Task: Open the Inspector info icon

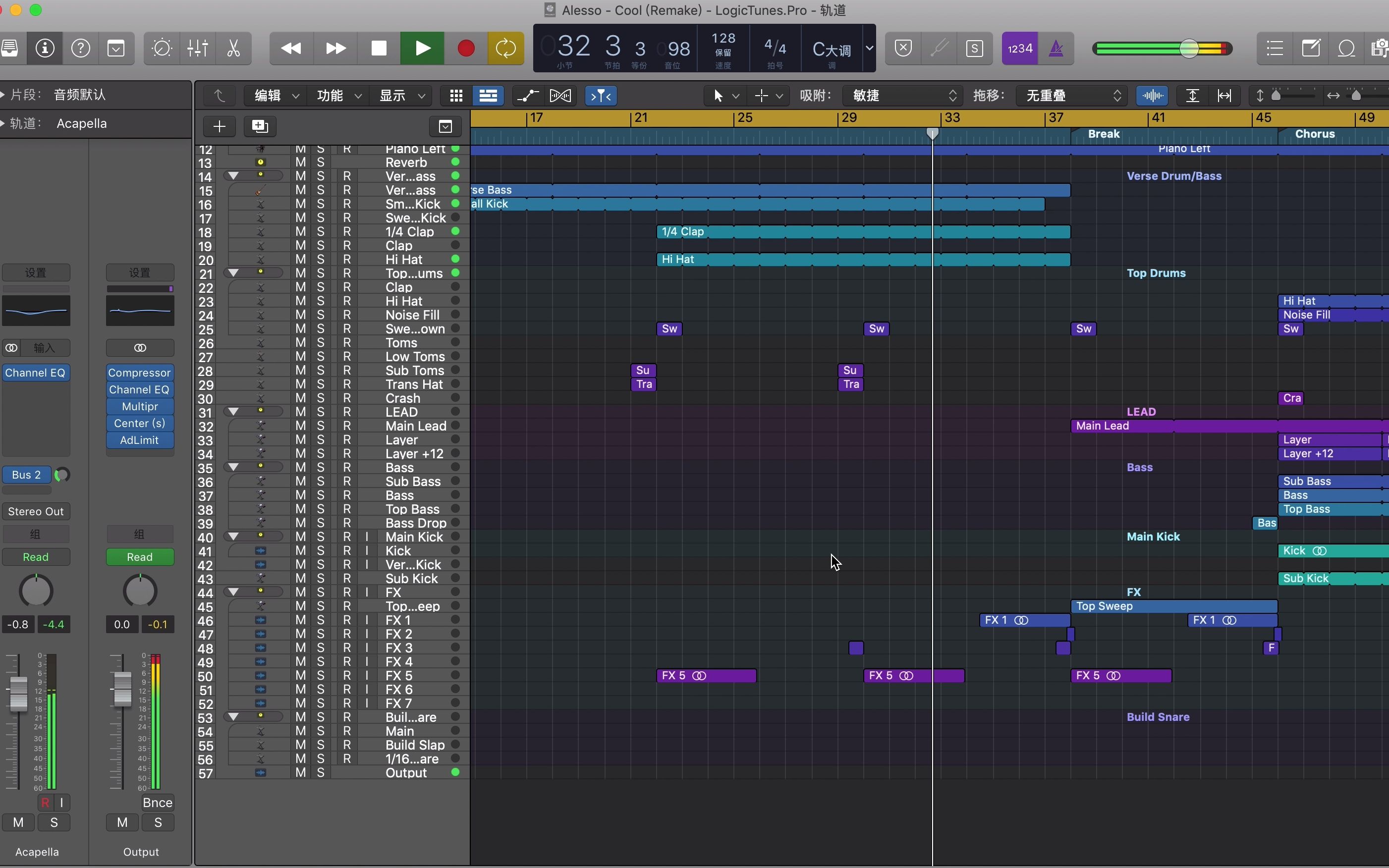Action: tap(45, 48)
